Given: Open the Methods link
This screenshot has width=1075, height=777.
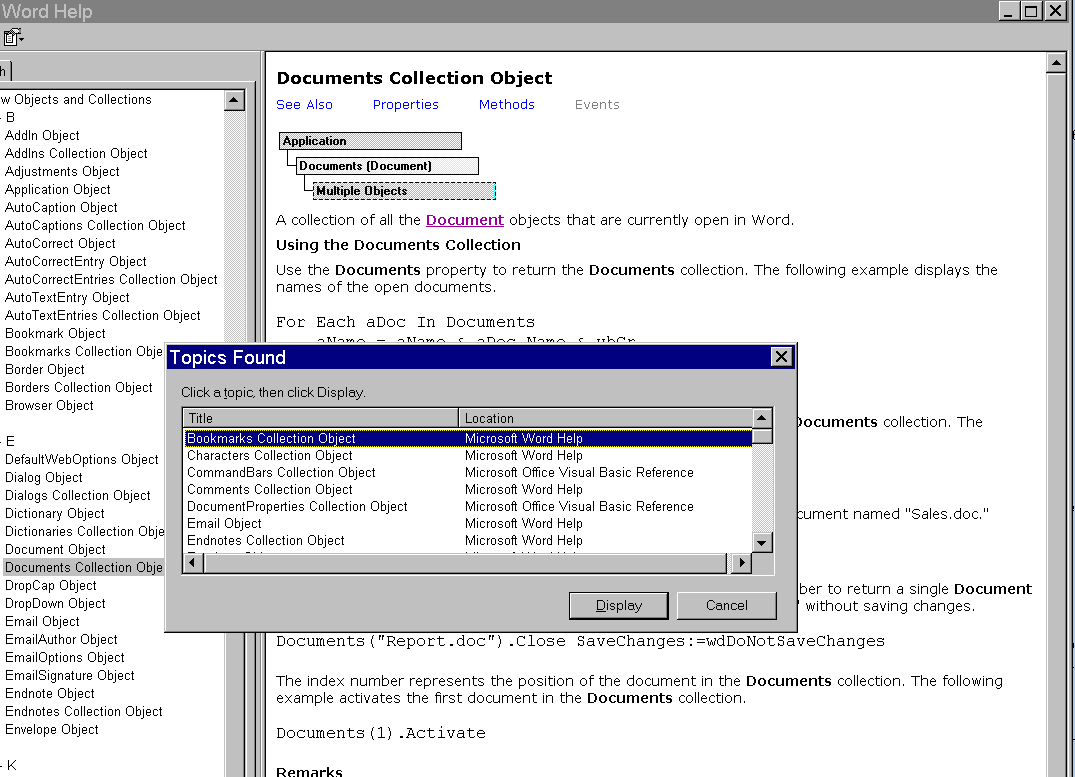Looking at the screenshot, I should (x=506, y=105).
